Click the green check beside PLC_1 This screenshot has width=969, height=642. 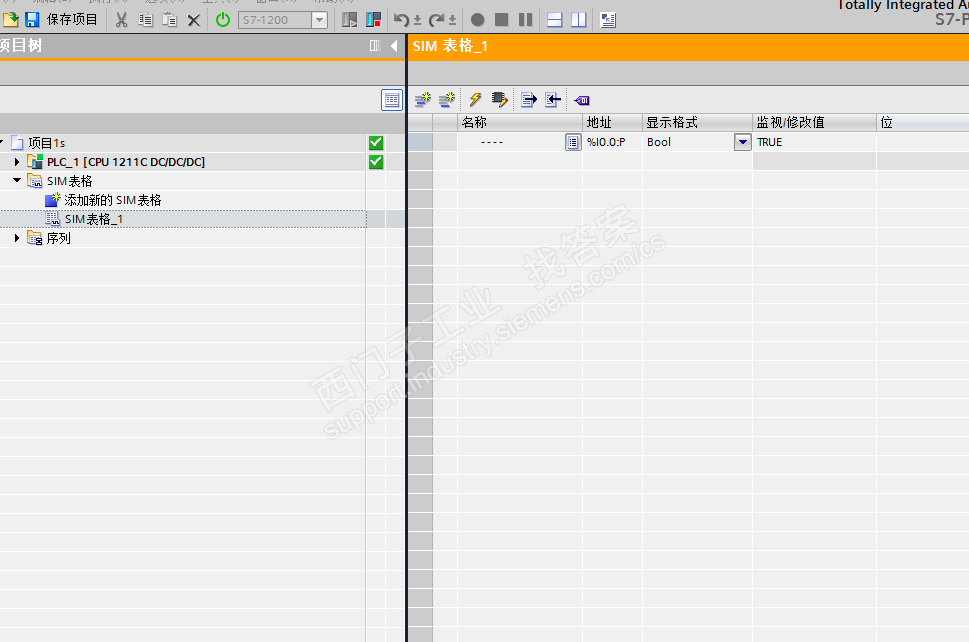[x=376, y=162]
